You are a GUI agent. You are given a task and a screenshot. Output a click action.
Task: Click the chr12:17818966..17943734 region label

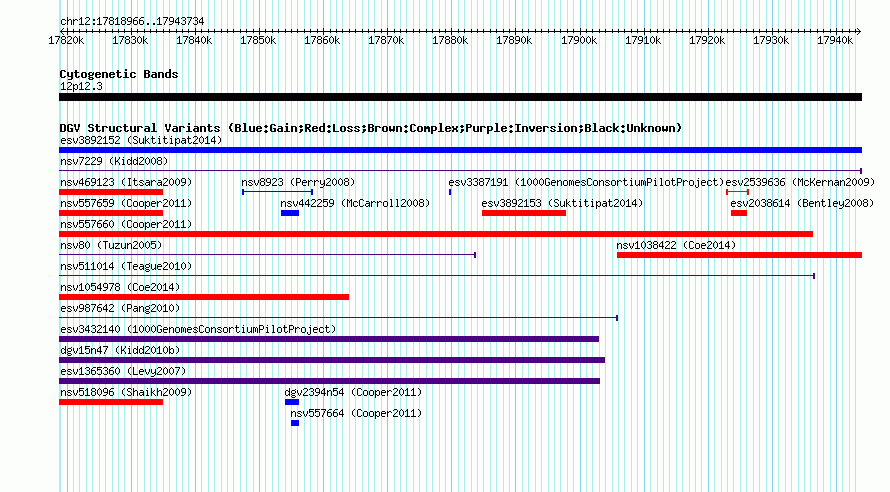(x=132, y=21)
